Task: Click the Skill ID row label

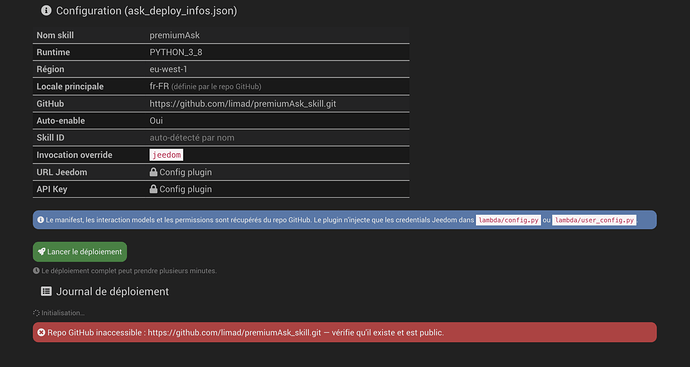Action: pyautogui.click(x=50, y=138)
